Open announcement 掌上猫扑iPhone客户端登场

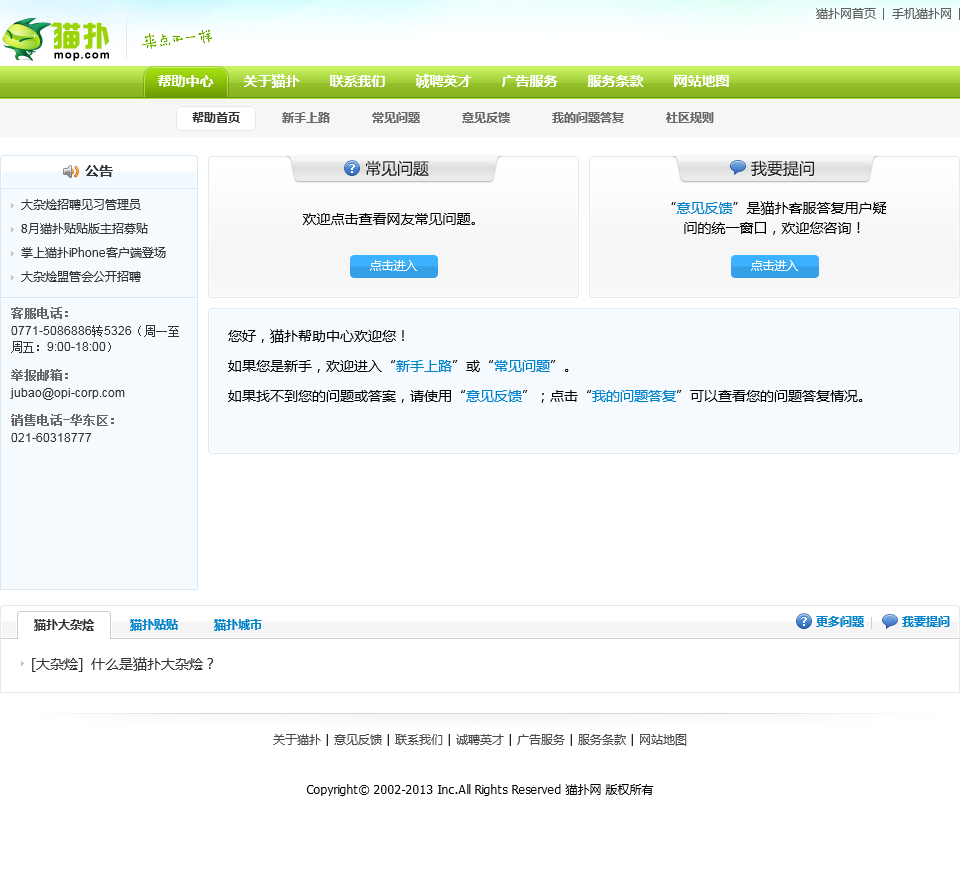93,253
